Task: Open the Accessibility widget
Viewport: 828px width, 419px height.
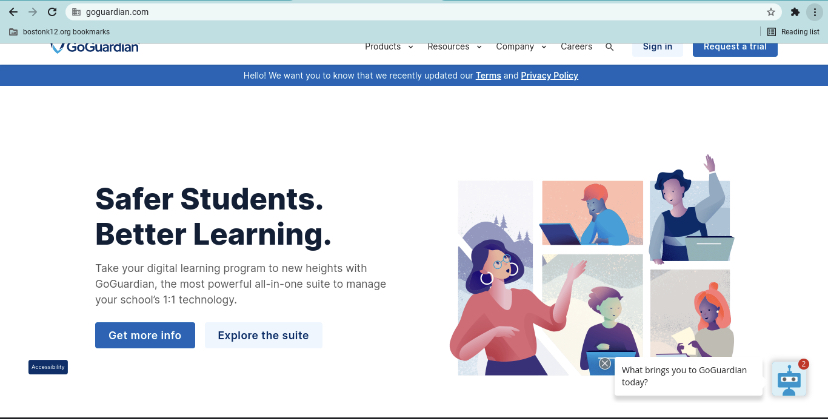Action: [x=48, y=367]
